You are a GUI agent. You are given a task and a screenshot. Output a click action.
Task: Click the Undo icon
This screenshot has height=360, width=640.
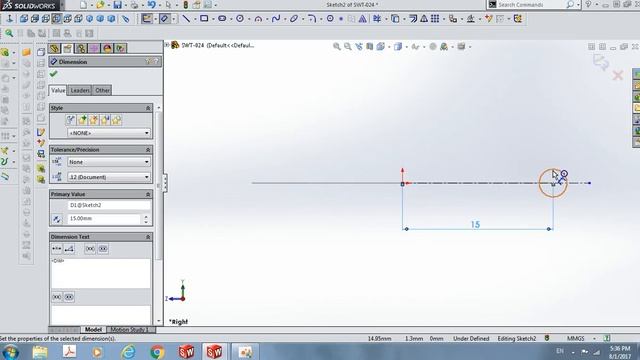151,5
